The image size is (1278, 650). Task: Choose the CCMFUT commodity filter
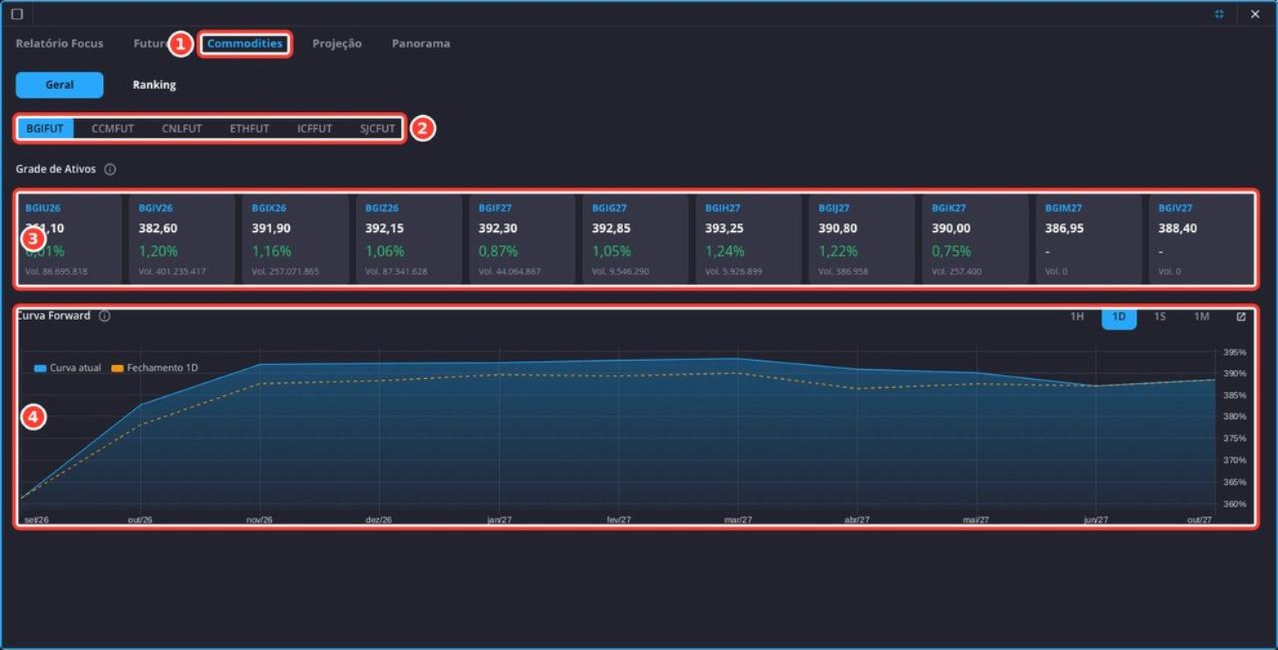112,129
